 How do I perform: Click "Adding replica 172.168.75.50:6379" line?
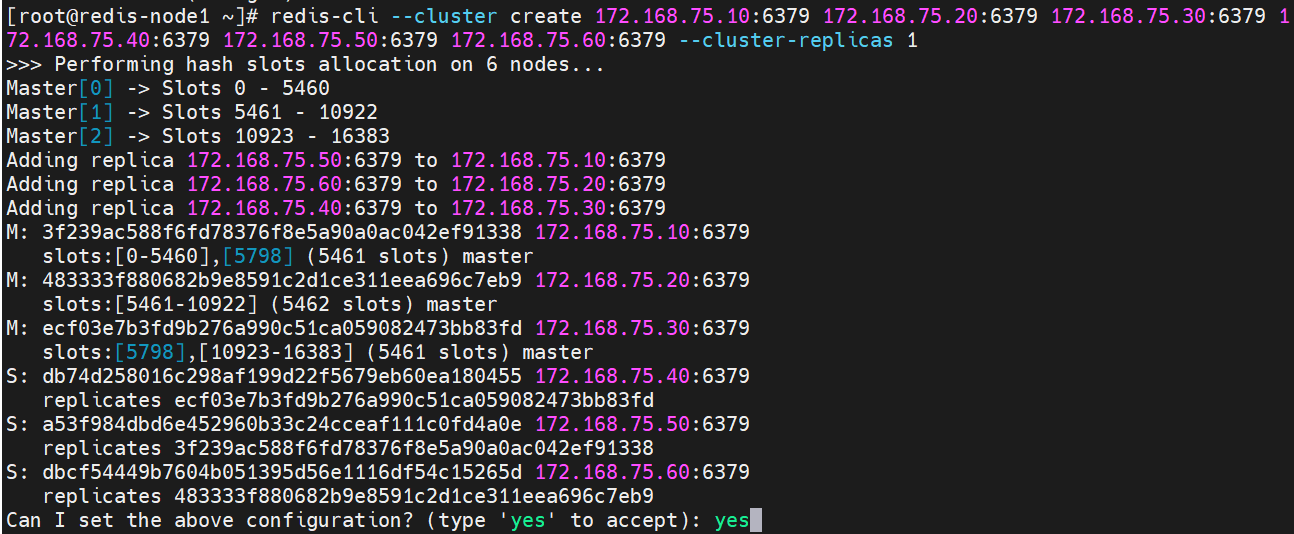tap(336, 160)
